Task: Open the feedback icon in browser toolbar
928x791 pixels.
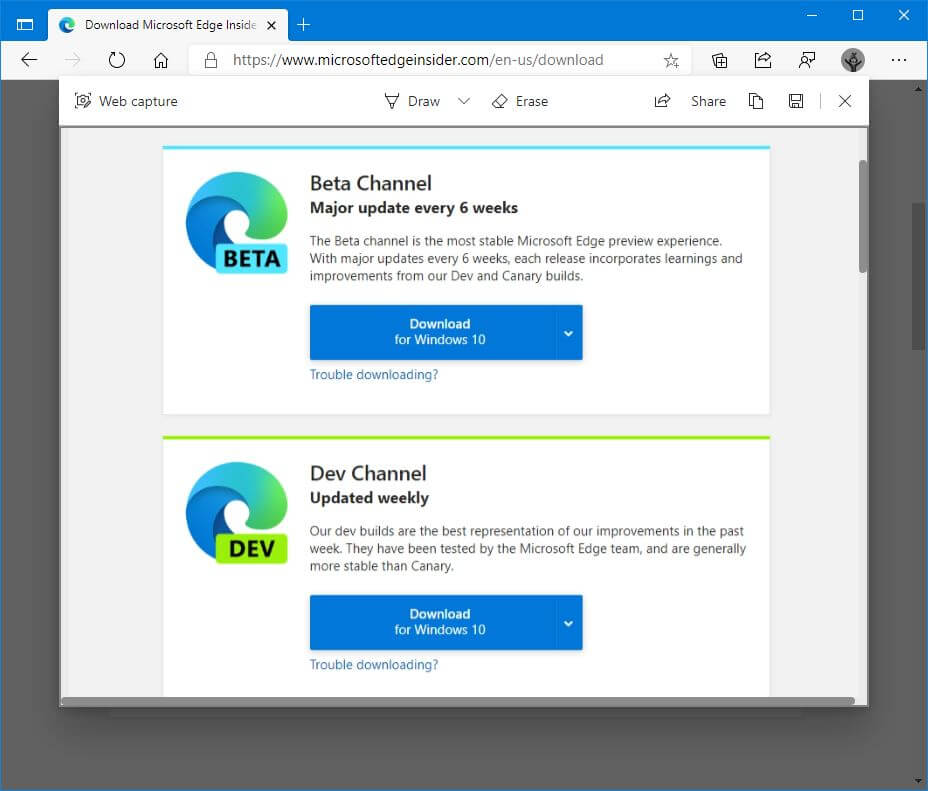Action: click(807, 60)
